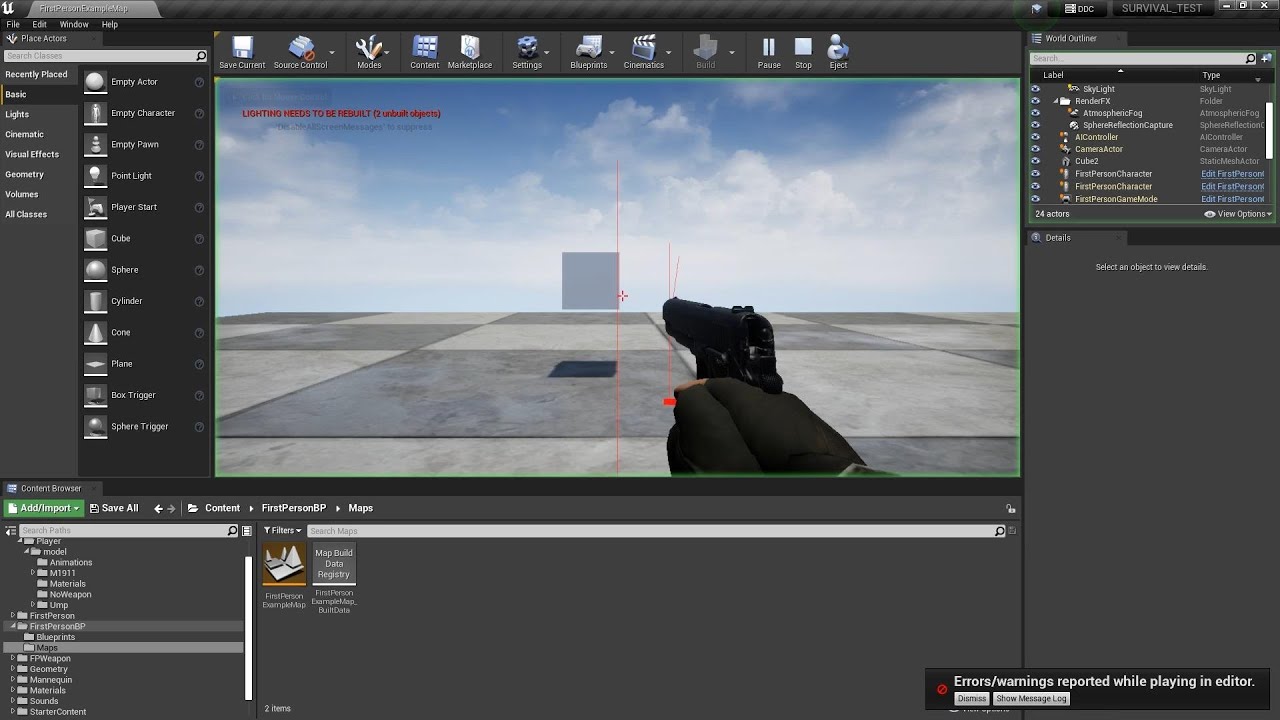
Task: Open View Options in World Outliner
Action: click(x=1238, y=214)
